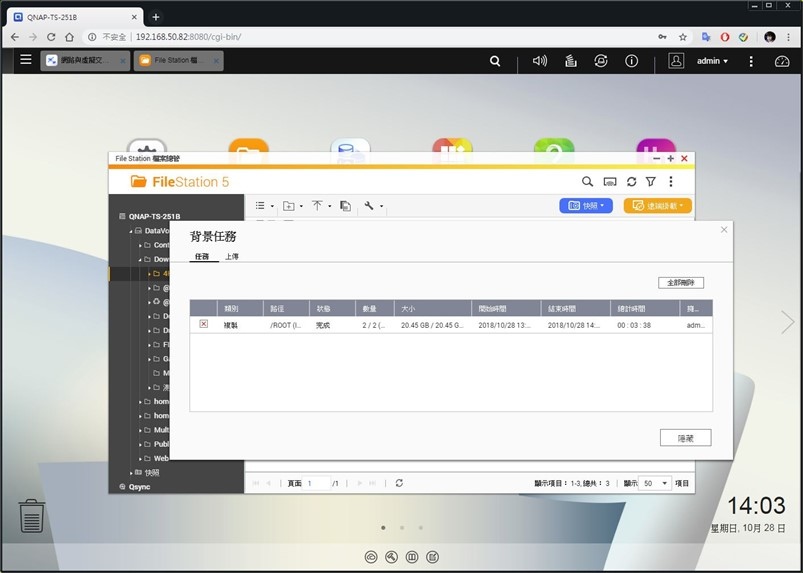Click the create folder toolbar icon
The height and width of the screenshot is (573, 803).
(x=289, y=205)
